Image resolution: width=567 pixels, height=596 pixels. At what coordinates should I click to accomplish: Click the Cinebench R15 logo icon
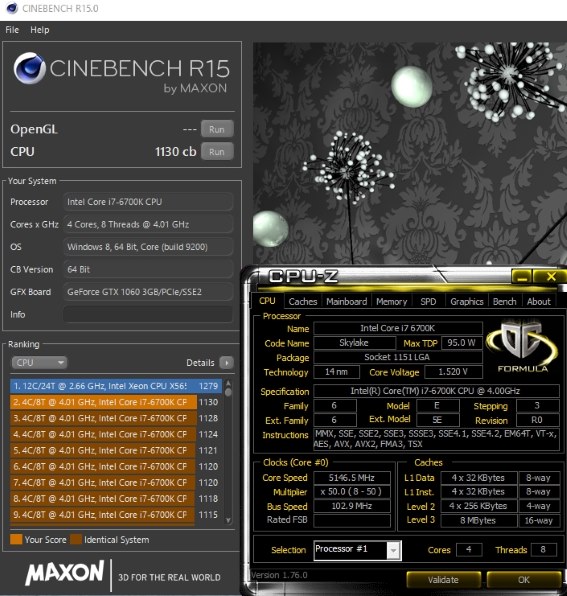(29, 68)
